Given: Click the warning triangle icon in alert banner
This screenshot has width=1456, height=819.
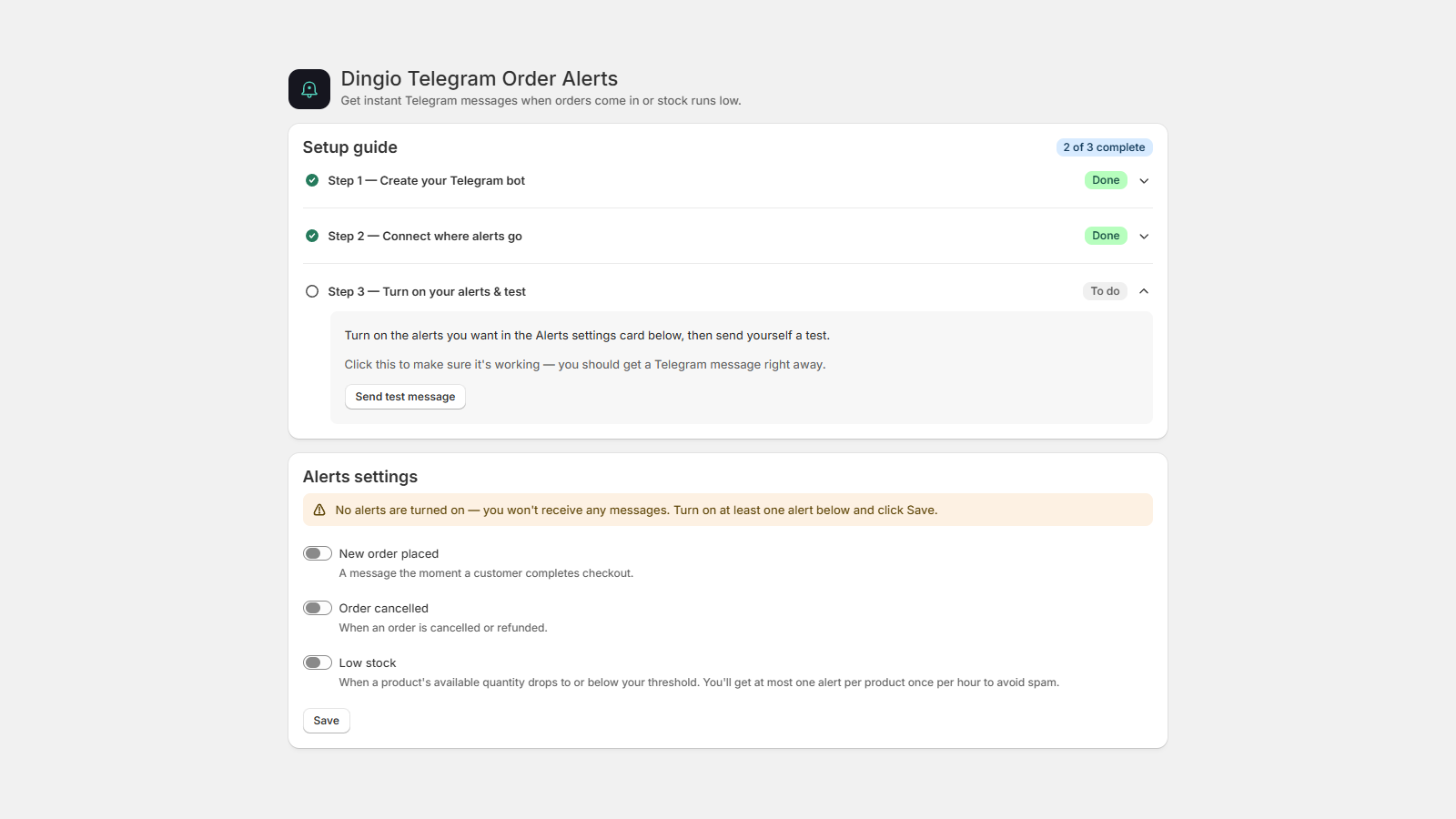Looking at the screenshot, I should point(319,511).
